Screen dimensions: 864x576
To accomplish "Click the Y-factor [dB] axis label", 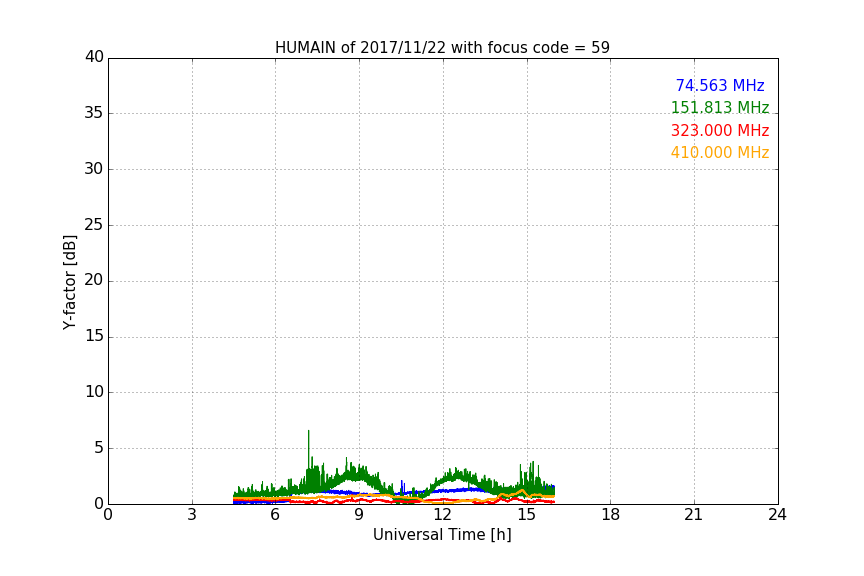I will [69, 282].
